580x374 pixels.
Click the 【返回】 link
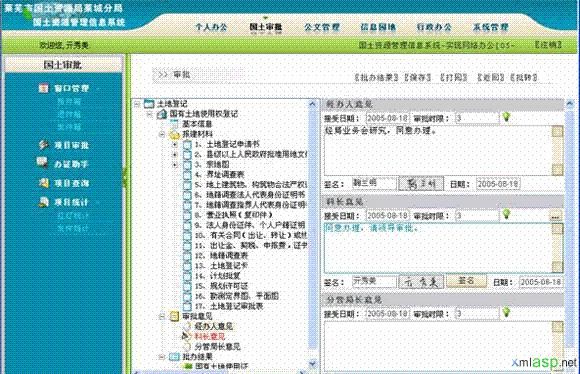coord(490,77)
